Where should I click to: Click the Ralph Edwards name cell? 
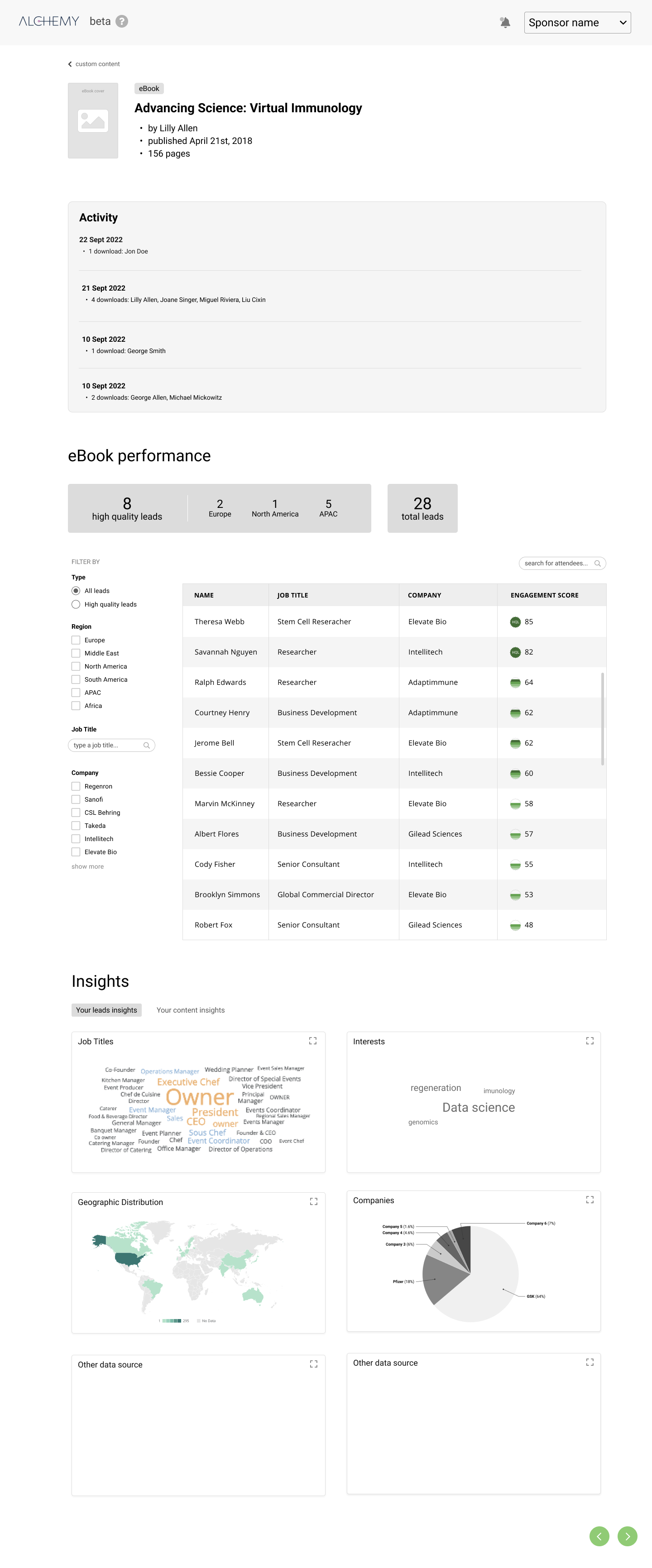[x=221, y=682]
